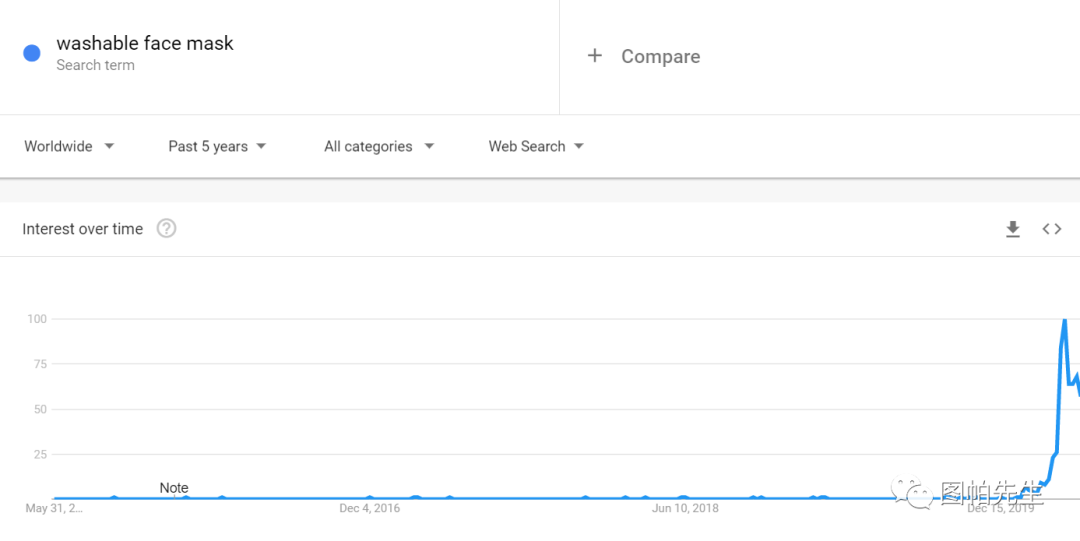
Task: Click the chart peak at 100
Action: point(1064,320)
